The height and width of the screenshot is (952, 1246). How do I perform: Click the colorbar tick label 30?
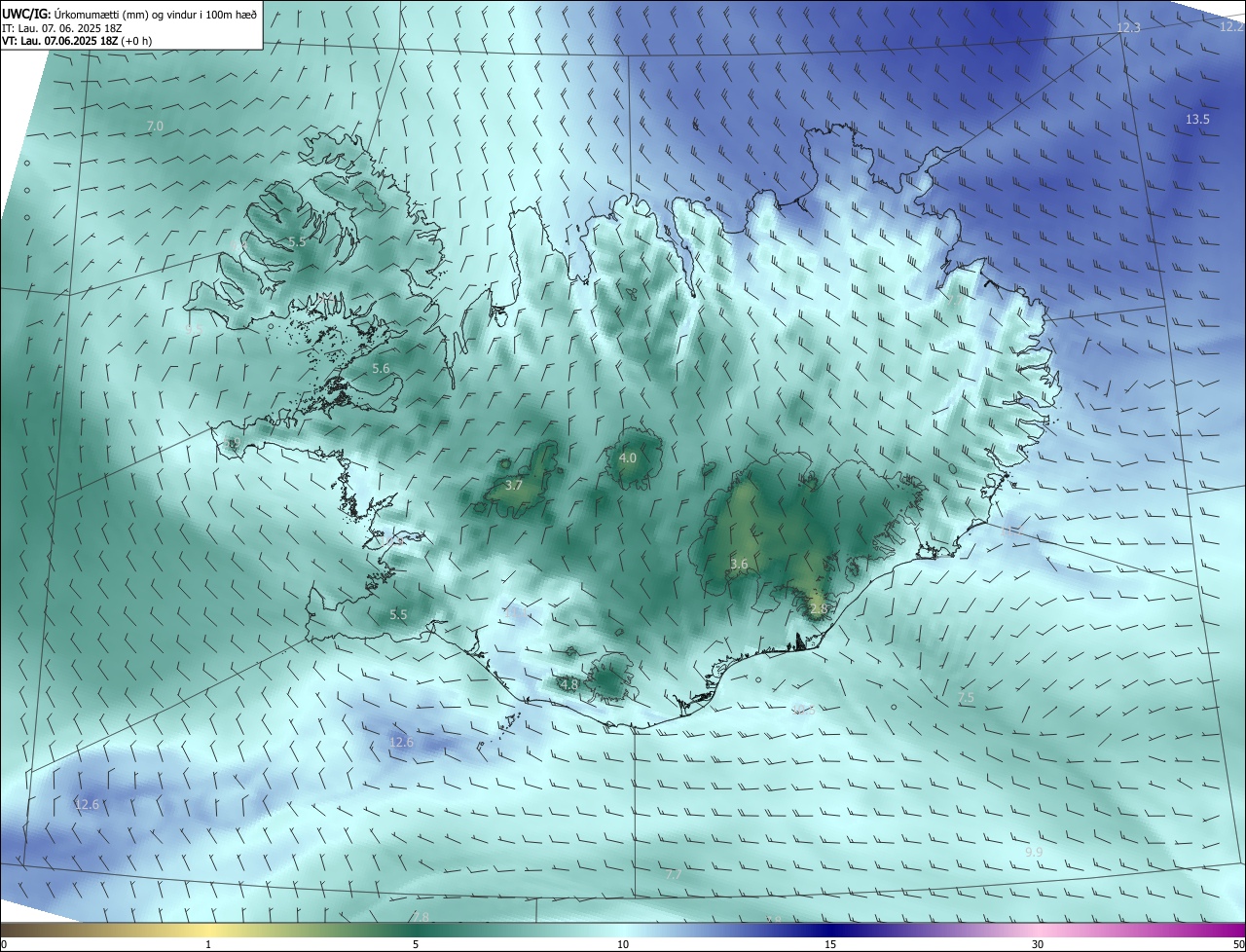pos(1038,944)
